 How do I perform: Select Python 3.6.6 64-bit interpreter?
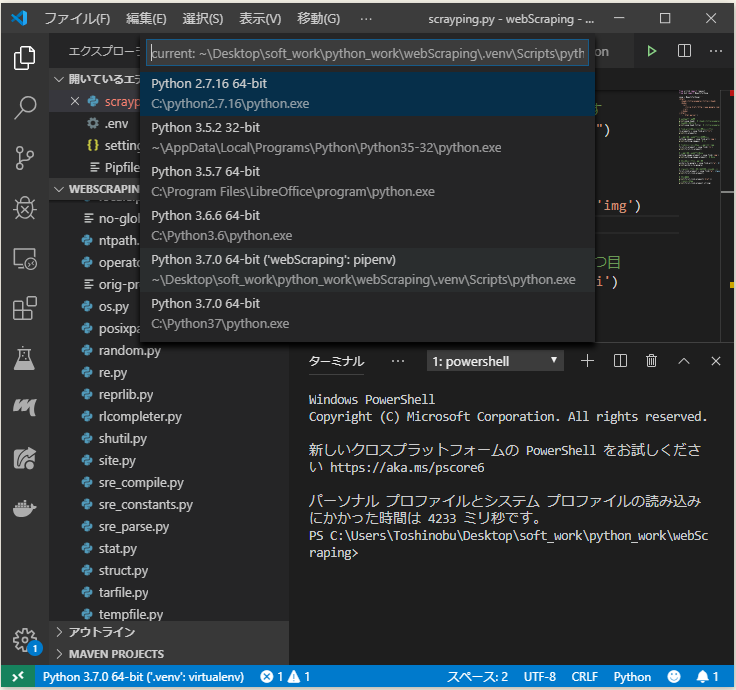(x=368, y=226)
